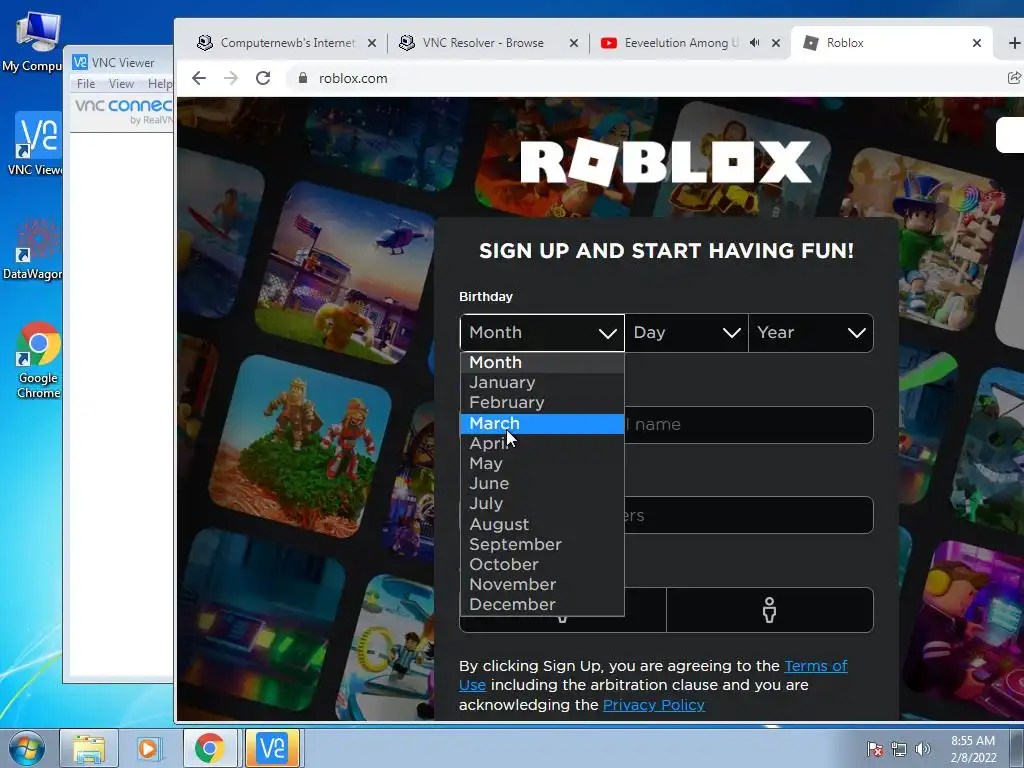This screenshot has width=1024, height=768.
Task: Open the VNC Viewer desktop shortcut
Action: pyautogui.click(x=36, y=144)
